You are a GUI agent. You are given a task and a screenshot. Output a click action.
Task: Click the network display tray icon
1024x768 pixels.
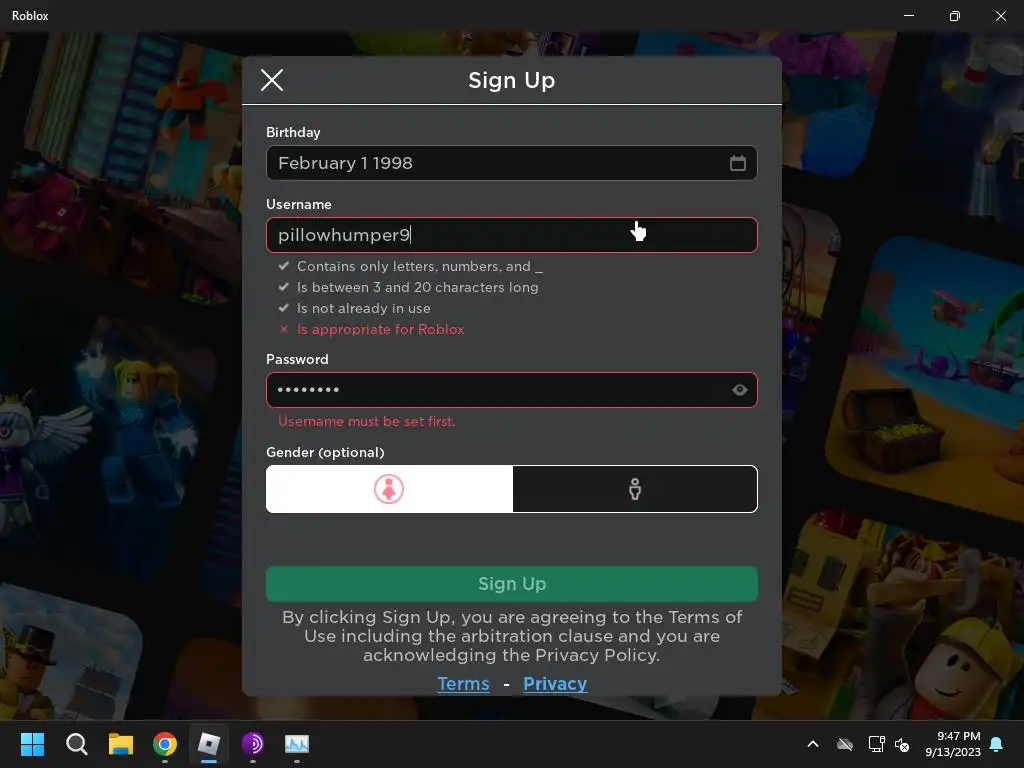[876, 744]
